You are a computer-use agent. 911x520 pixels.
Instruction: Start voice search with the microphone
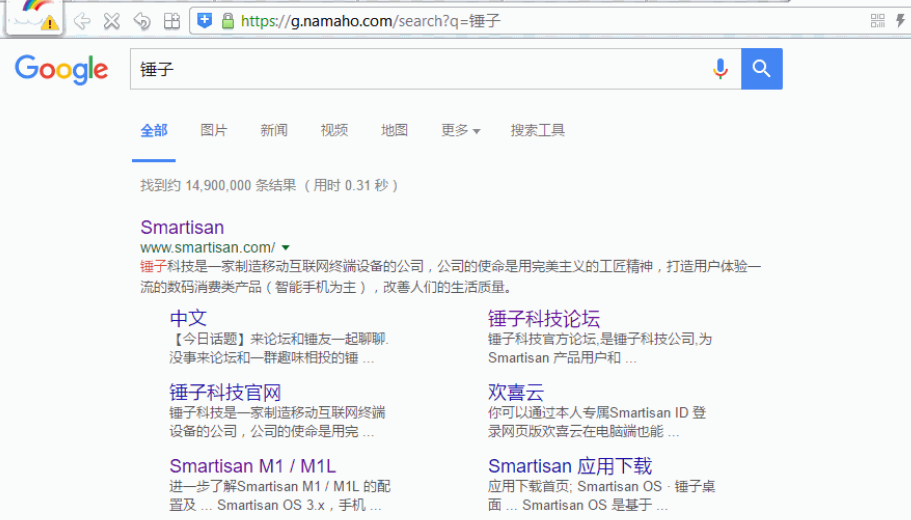(x=720, y=69)
